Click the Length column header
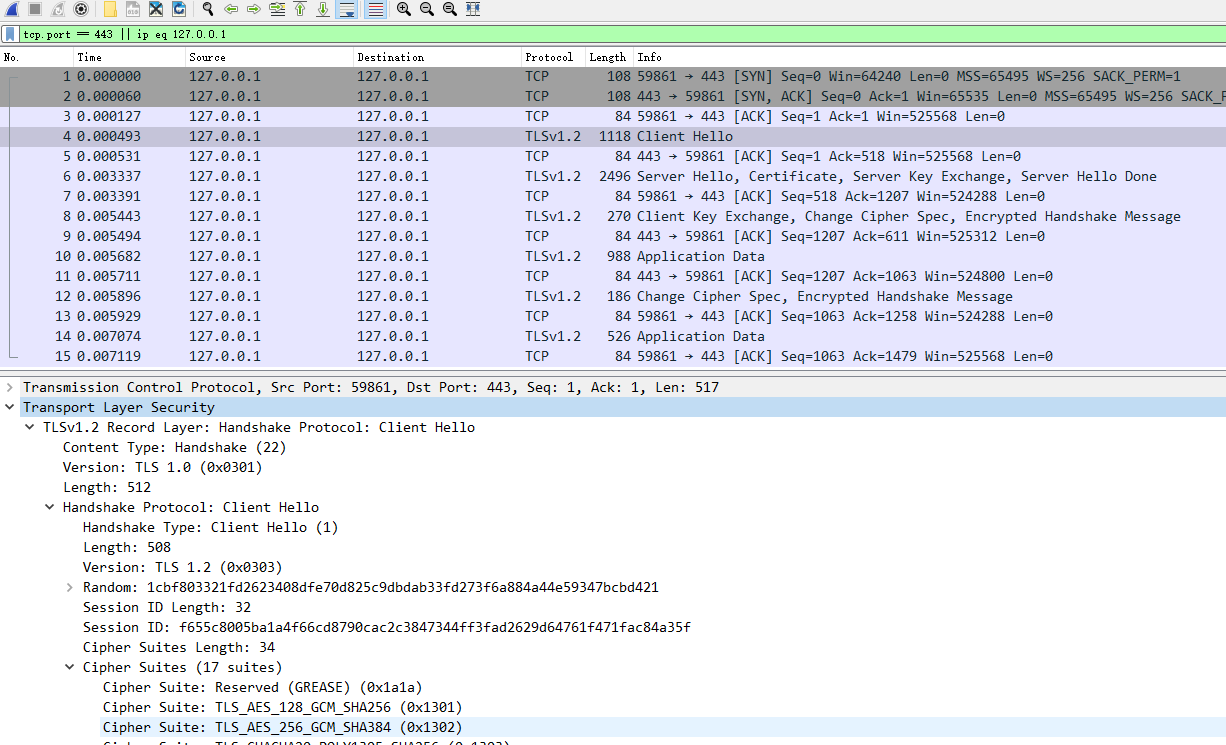Image resolution: width=1226 pixels, height=745 pixels. click(x=607, y=57)
